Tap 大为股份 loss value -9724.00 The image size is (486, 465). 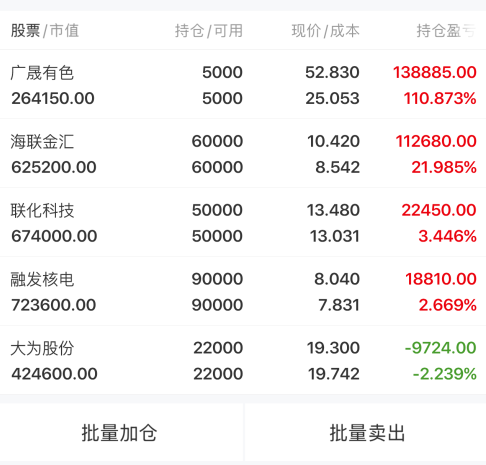click(440, 348)
